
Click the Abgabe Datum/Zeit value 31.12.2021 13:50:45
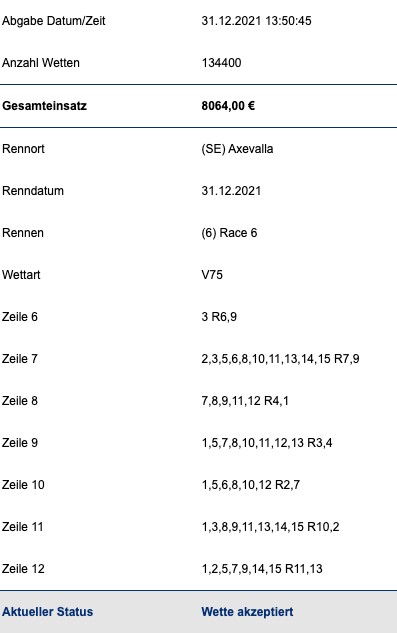point(256,21)
